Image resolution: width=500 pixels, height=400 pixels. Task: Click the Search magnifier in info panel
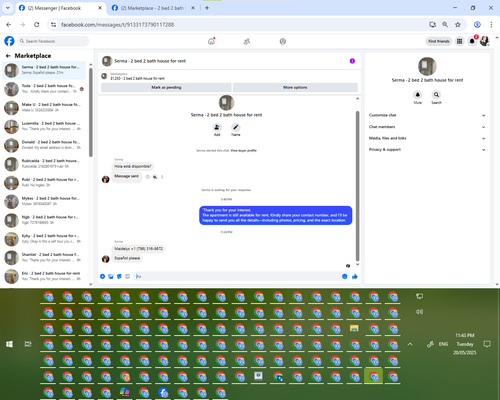436,95
